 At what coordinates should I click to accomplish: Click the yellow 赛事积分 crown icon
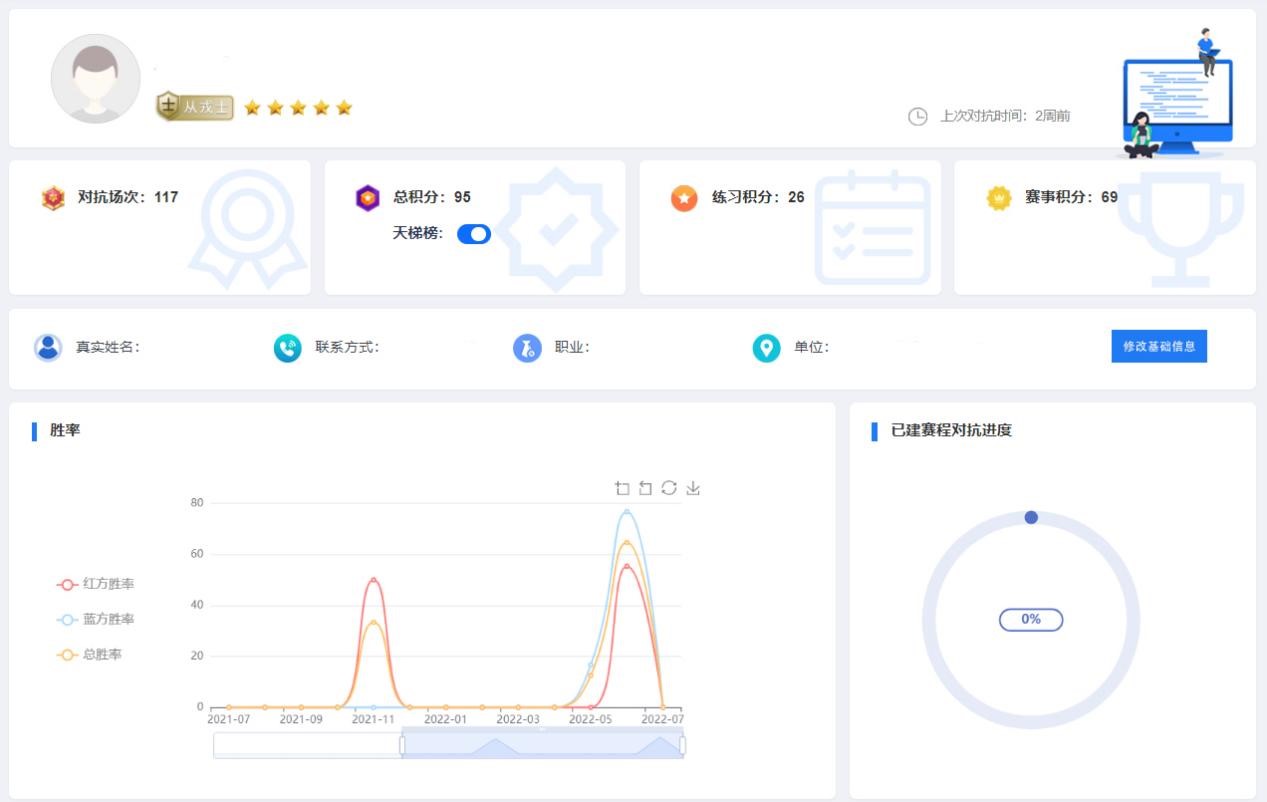(x=999, y=198)
